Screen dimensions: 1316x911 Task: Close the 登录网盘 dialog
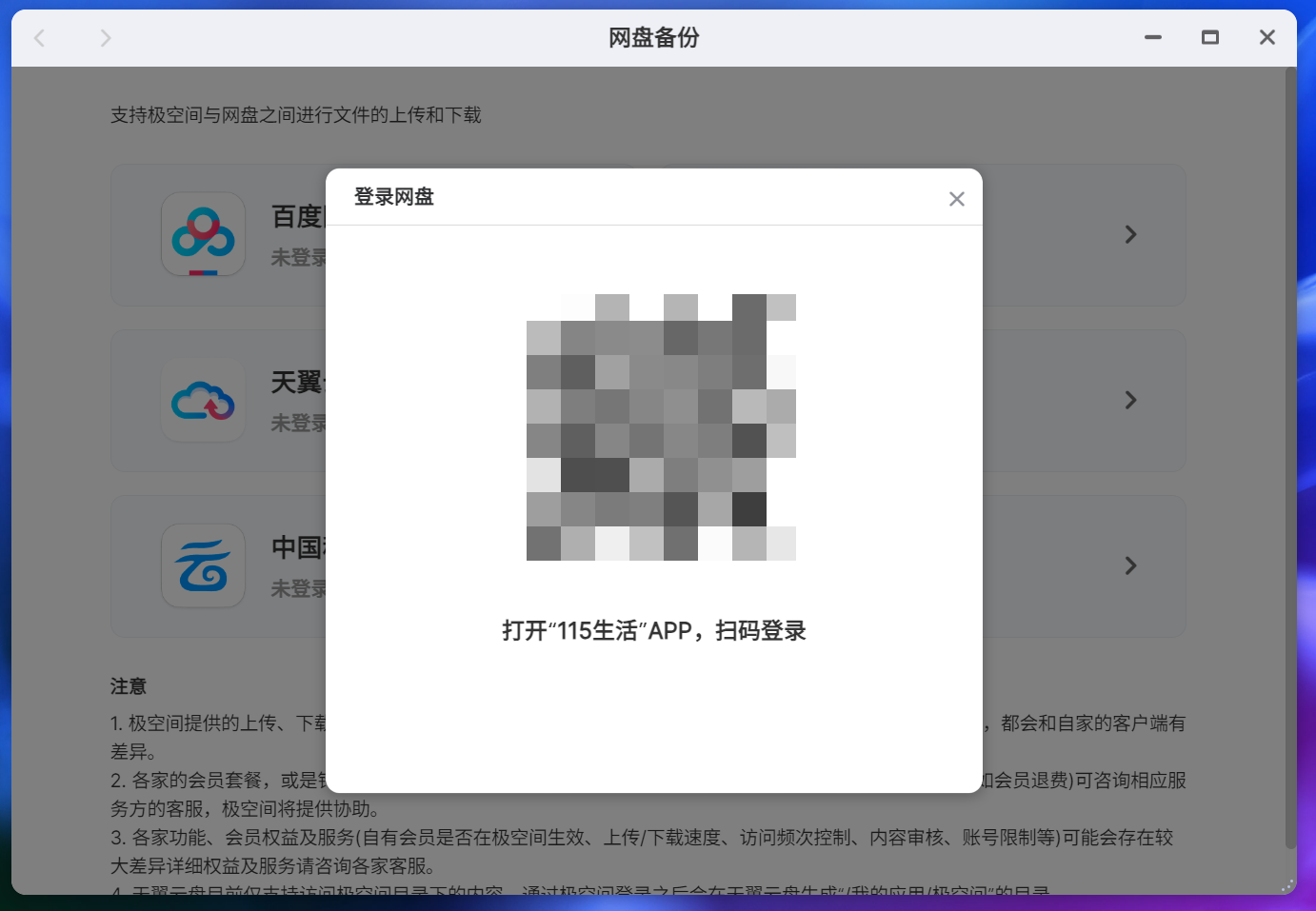957,198
